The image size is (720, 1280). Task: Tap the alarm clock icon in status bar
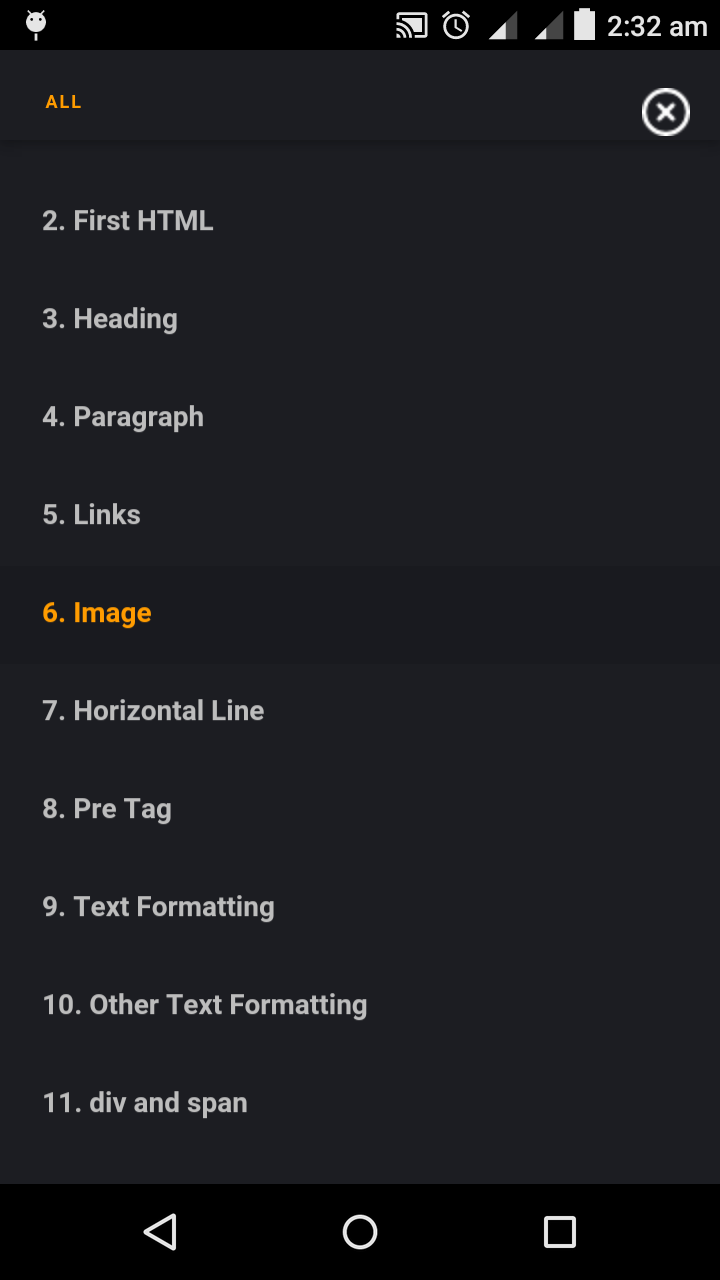click(455, 25)
